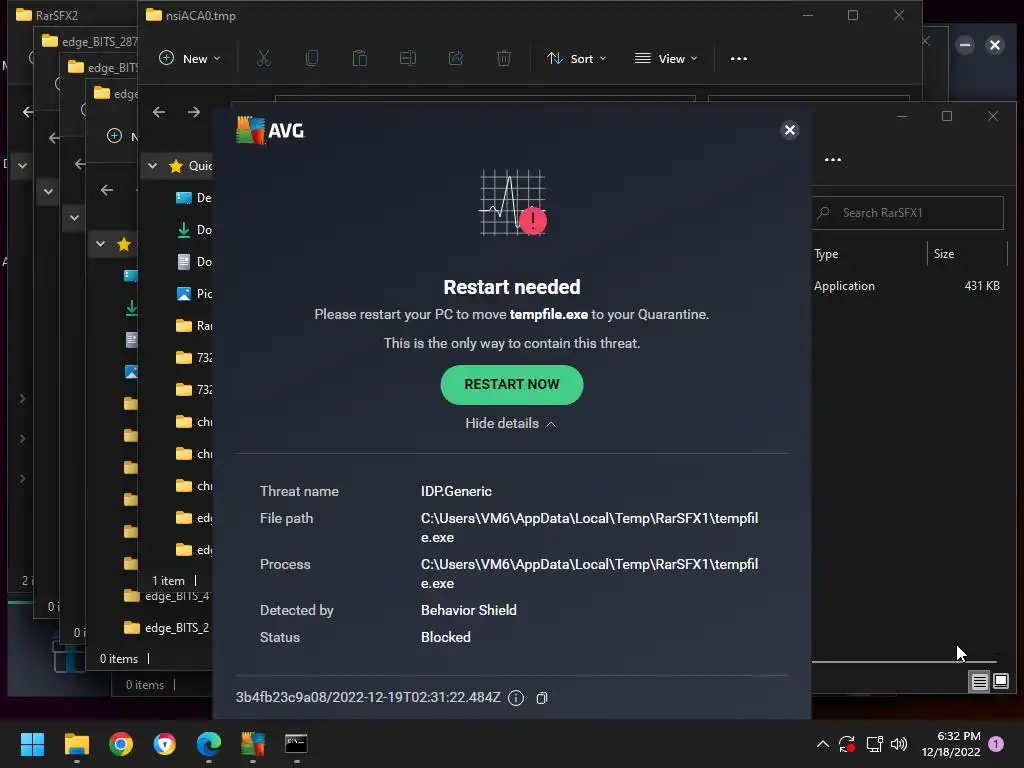Open Windows Start menu
This screenshot has width=1024, height=768.
point(32,744)
